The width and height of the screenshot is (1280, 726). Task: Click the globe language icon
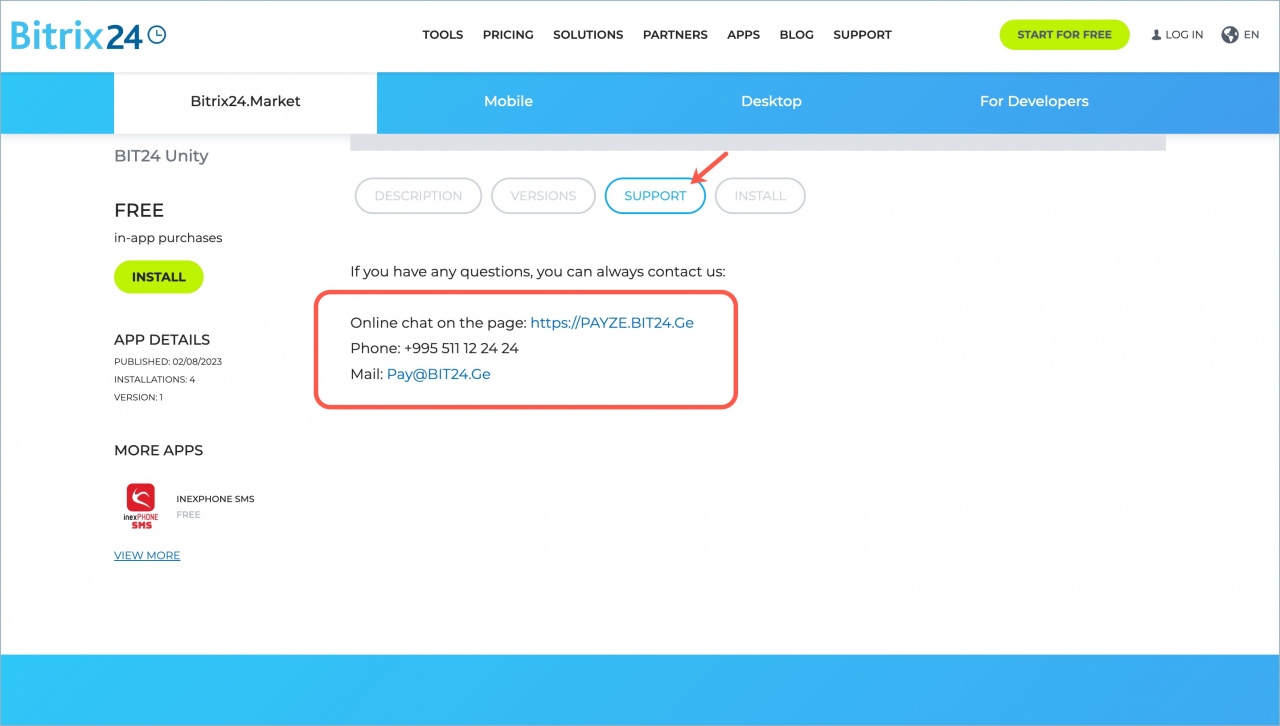[x=1230, y=35]
